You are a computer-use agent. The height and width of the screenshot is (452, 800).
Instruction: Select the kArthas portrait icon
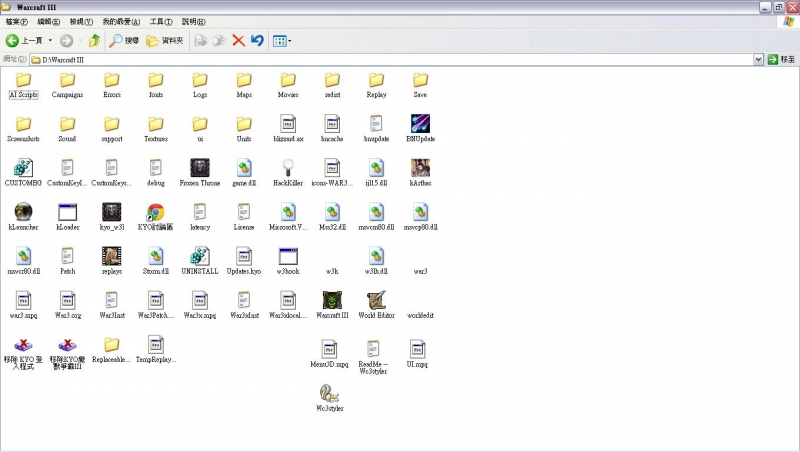pos(421,168)
